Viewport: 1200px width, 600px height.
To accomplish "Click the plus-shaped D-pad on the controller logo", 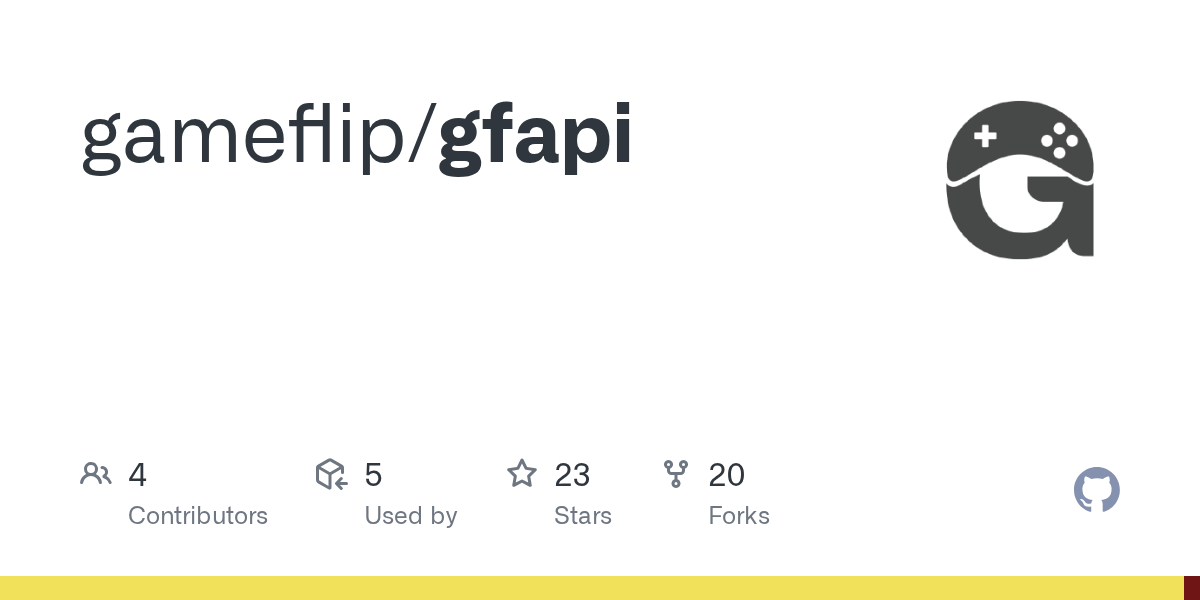I will (985, 136).
